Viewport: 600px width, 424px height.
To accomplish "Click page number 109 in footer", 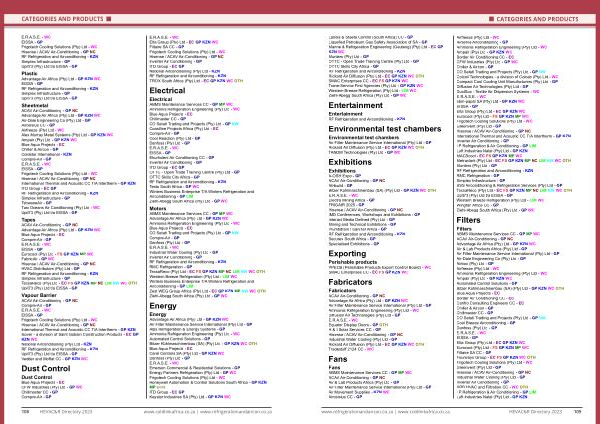I will point(578,412).
